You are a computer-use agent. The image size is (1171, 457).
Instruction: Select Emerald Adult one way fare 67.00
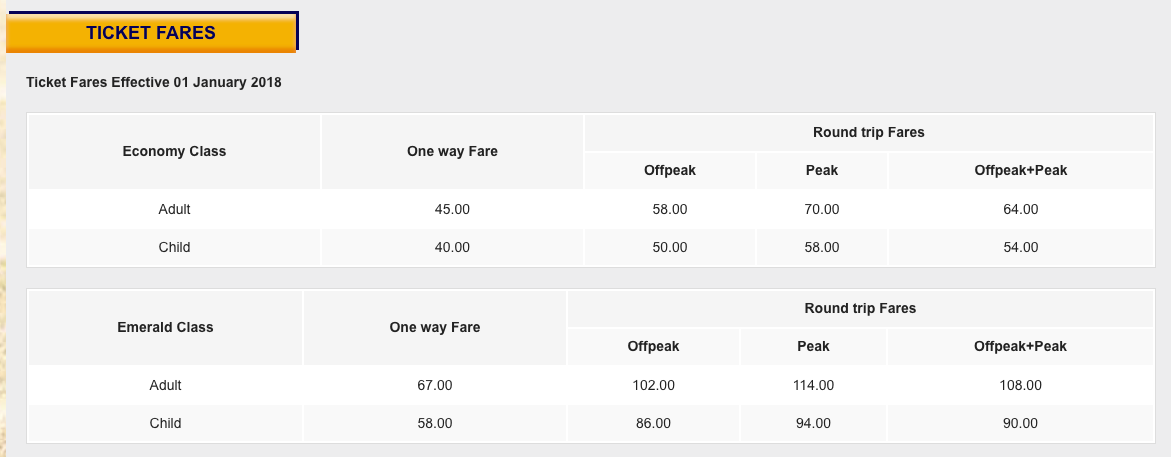[x=435, y=386]
